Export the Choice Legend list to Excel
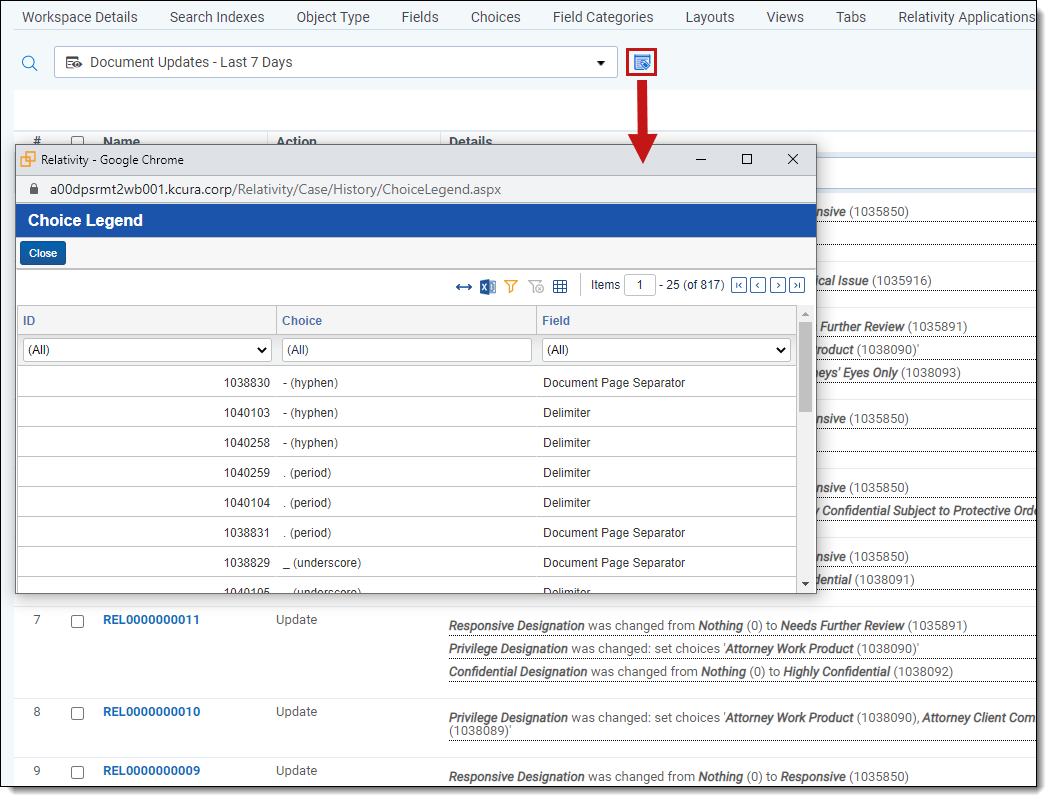 coord(487,286)
